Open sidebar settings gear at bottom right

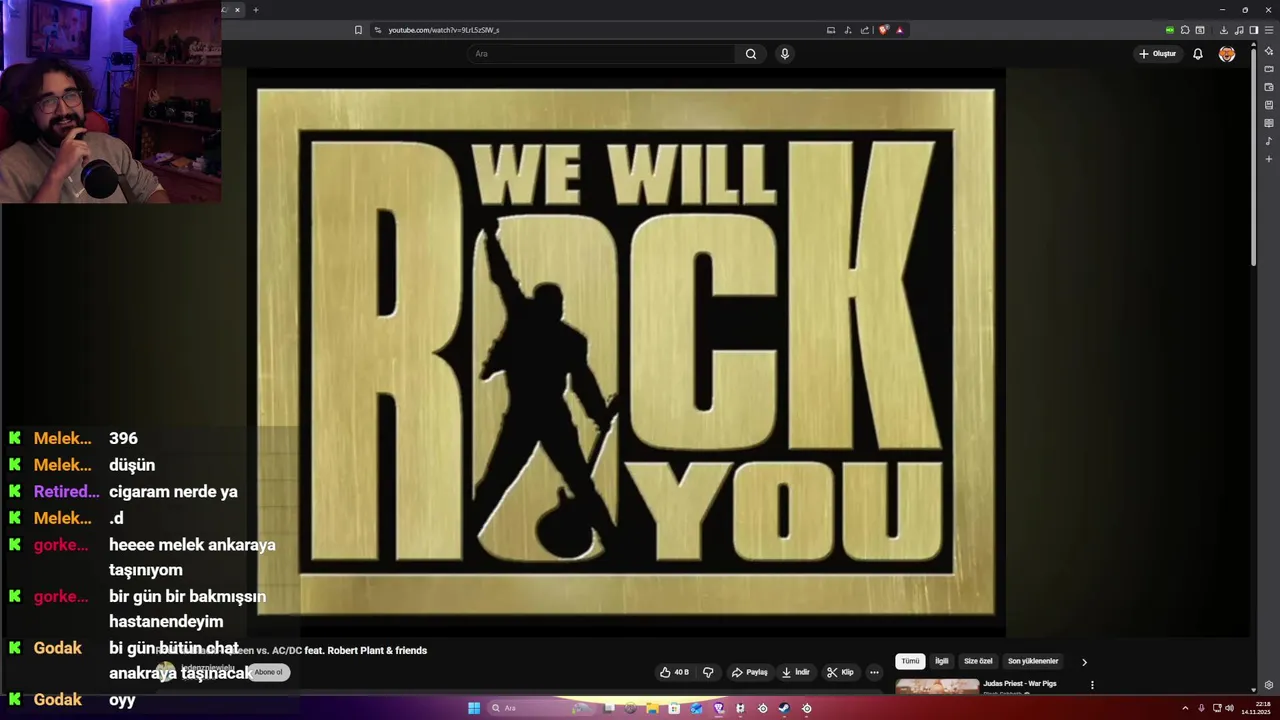[x=1269, y=685]
